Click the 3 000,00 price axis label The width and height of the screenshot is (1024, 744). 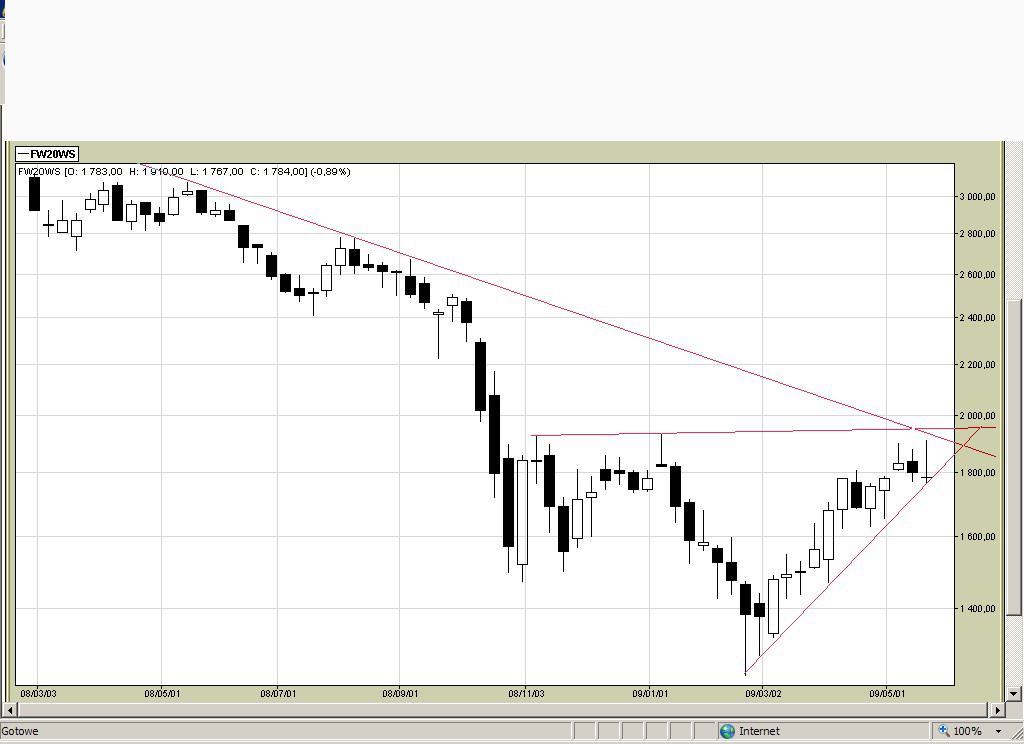978,197
